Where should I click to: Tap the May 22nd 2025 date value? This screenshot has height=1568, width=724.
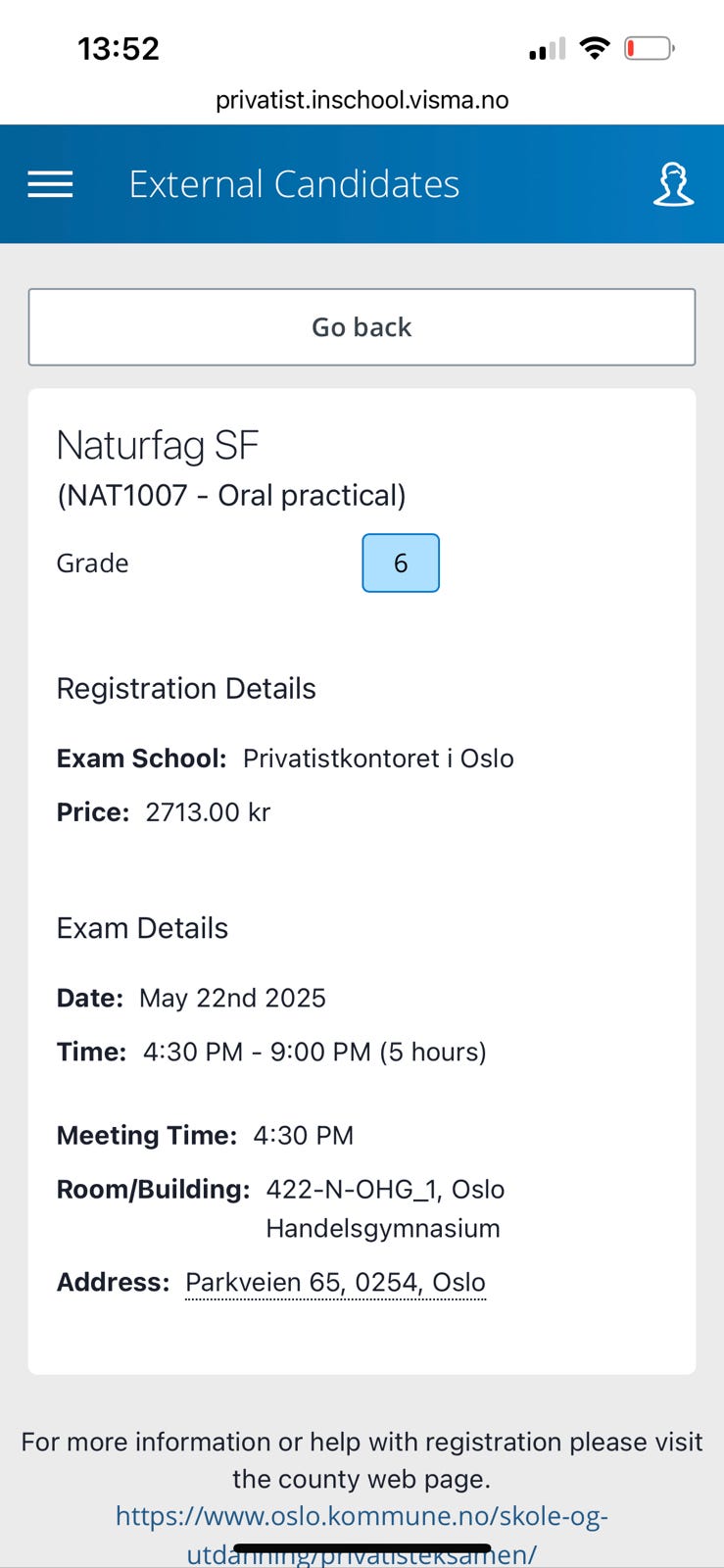232,999
